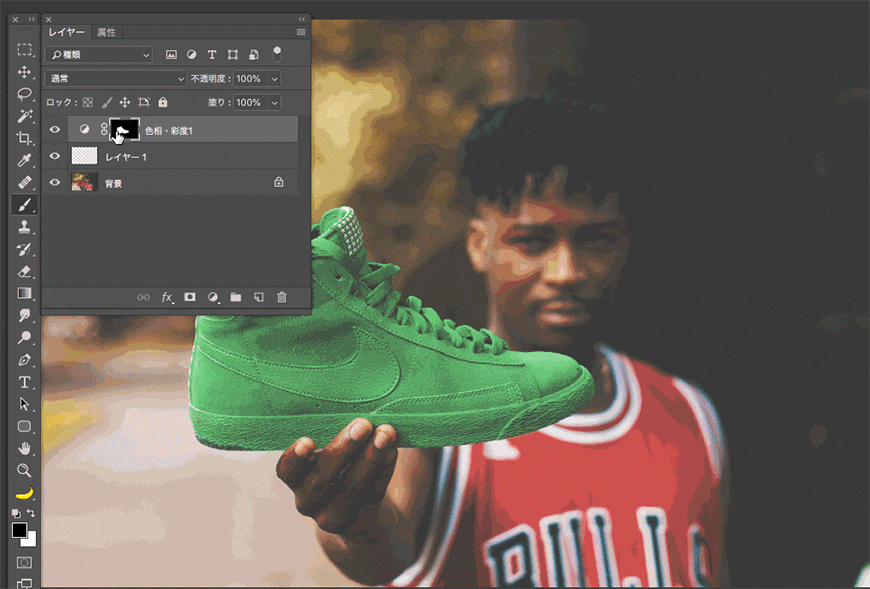Filter layers by pixel layers

click(x=171, y=54)
